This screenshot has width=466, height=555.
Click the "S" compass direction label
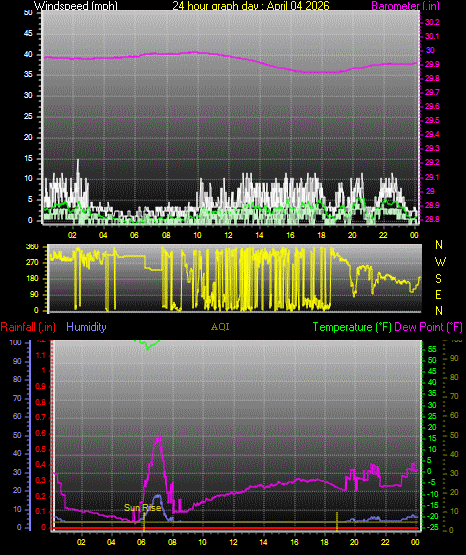pos(438,279)
